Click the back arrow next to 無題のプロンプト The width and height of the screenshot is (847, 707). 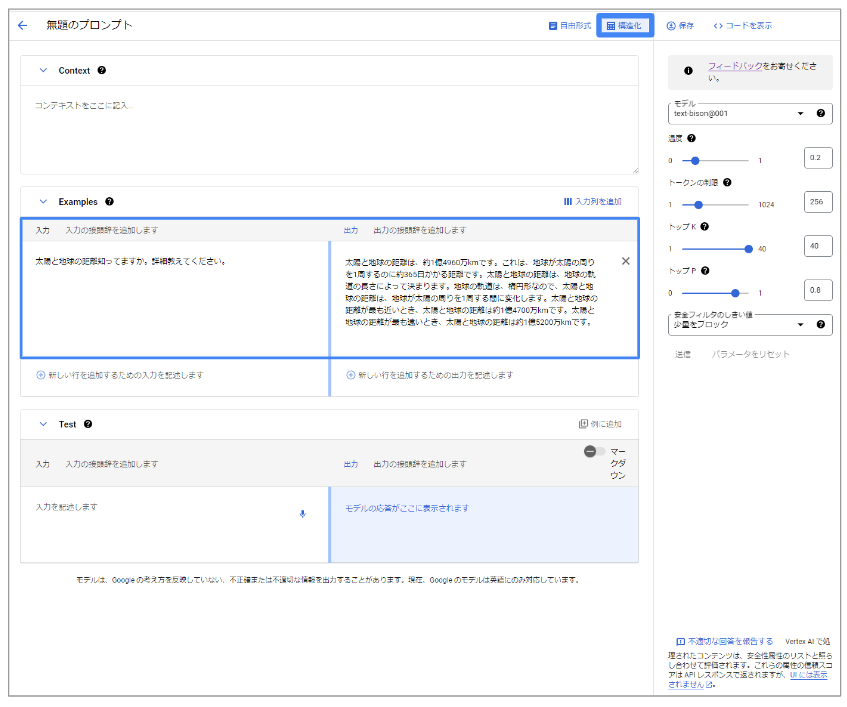click(x=23, y=25)
